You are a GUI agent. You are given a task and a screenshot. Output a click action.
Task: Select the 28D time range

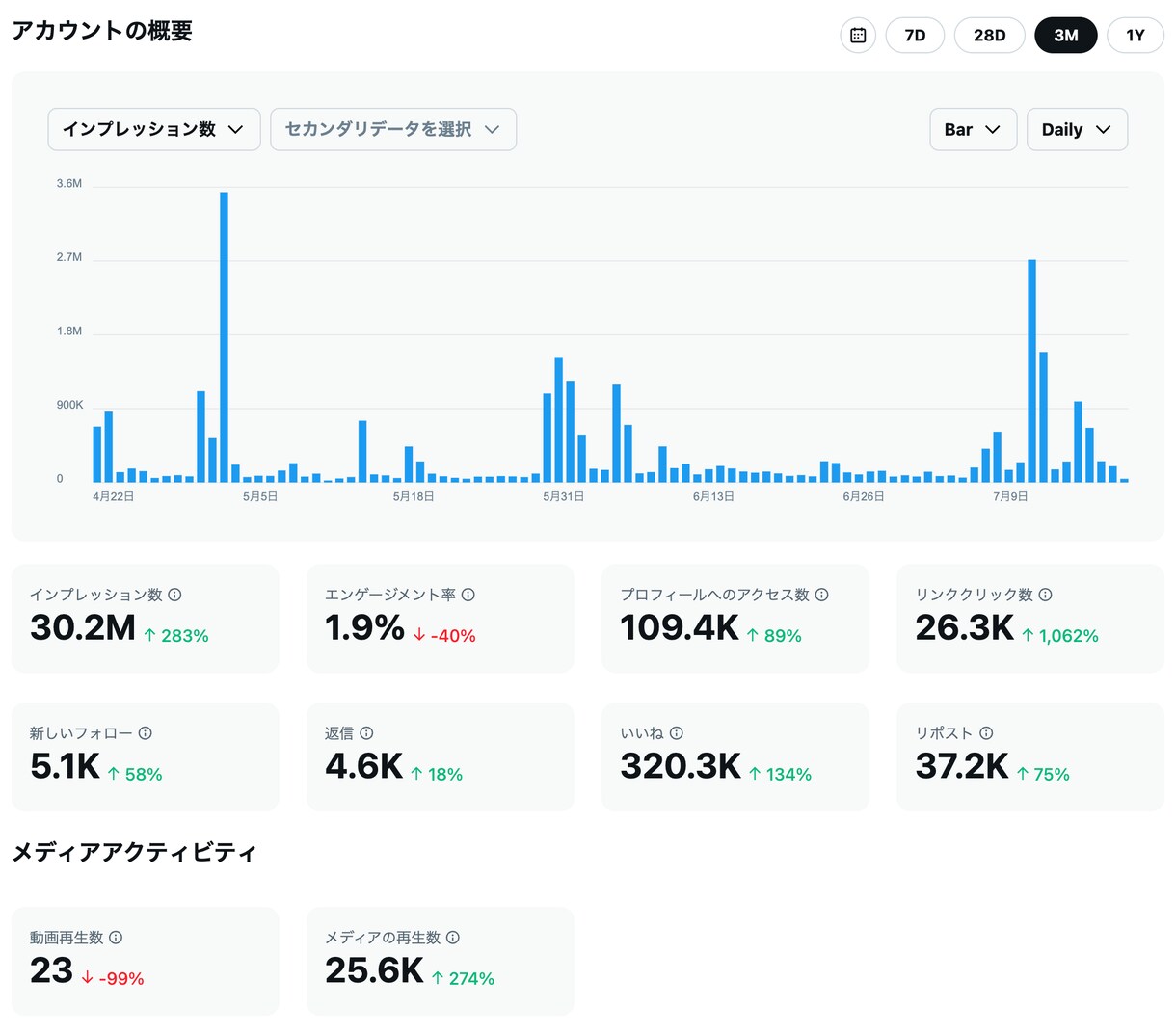click(x=989, y=36)
